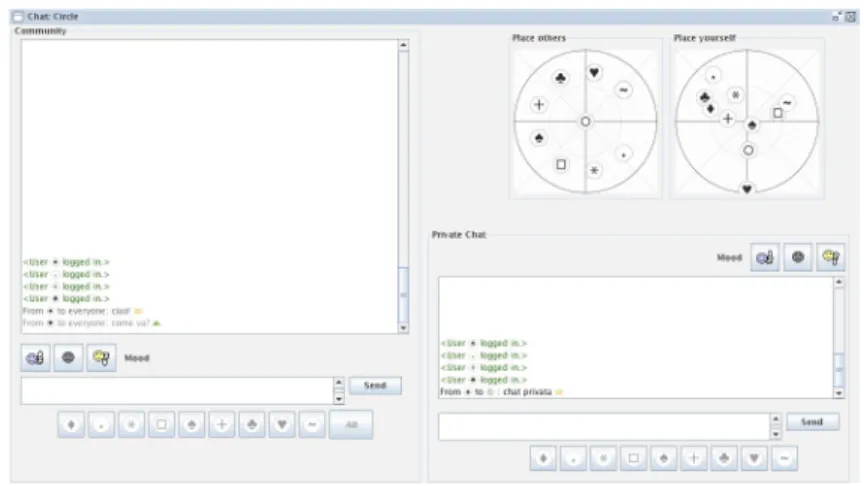Select the spade token in Place others
This screenshot has height=486, width=864.
coord(539,138)
